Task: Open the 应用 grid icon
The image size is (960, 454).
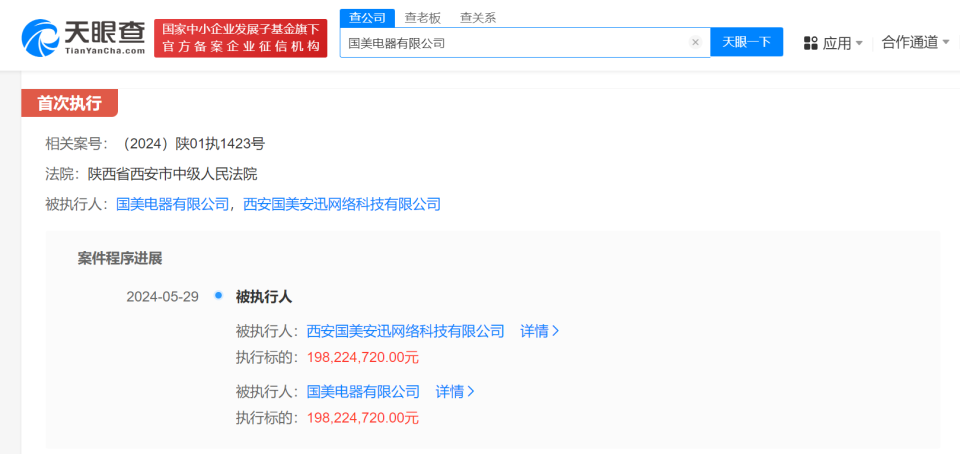Action: pyautogui.click(x=811, y=43)
